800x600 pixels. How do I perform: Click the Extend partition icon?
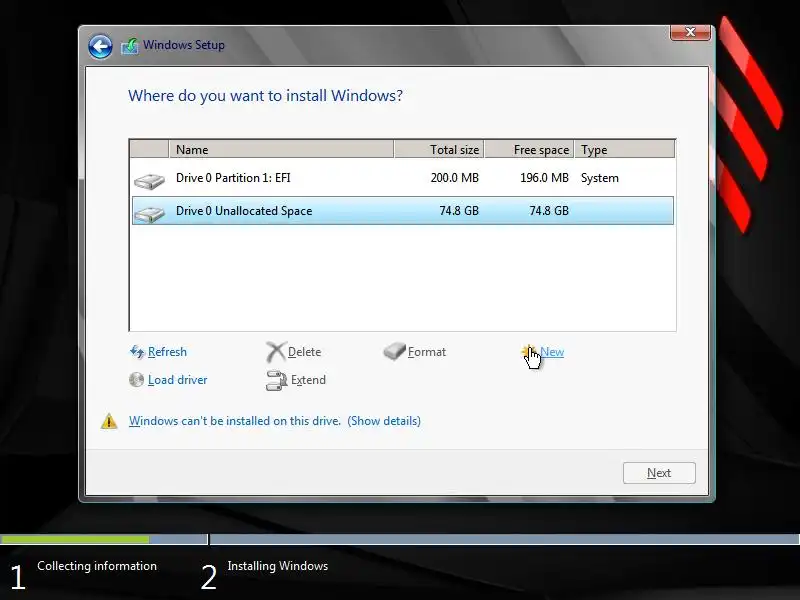click(x=277, y=381)
